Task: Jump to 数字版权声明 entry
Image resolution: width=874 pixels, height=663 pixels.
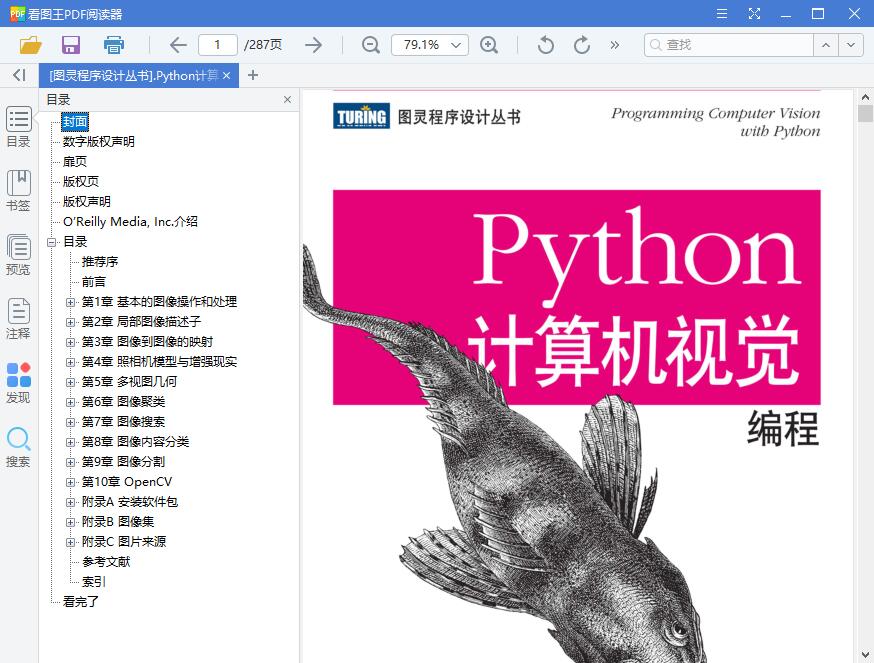Action: coord(99,142)
